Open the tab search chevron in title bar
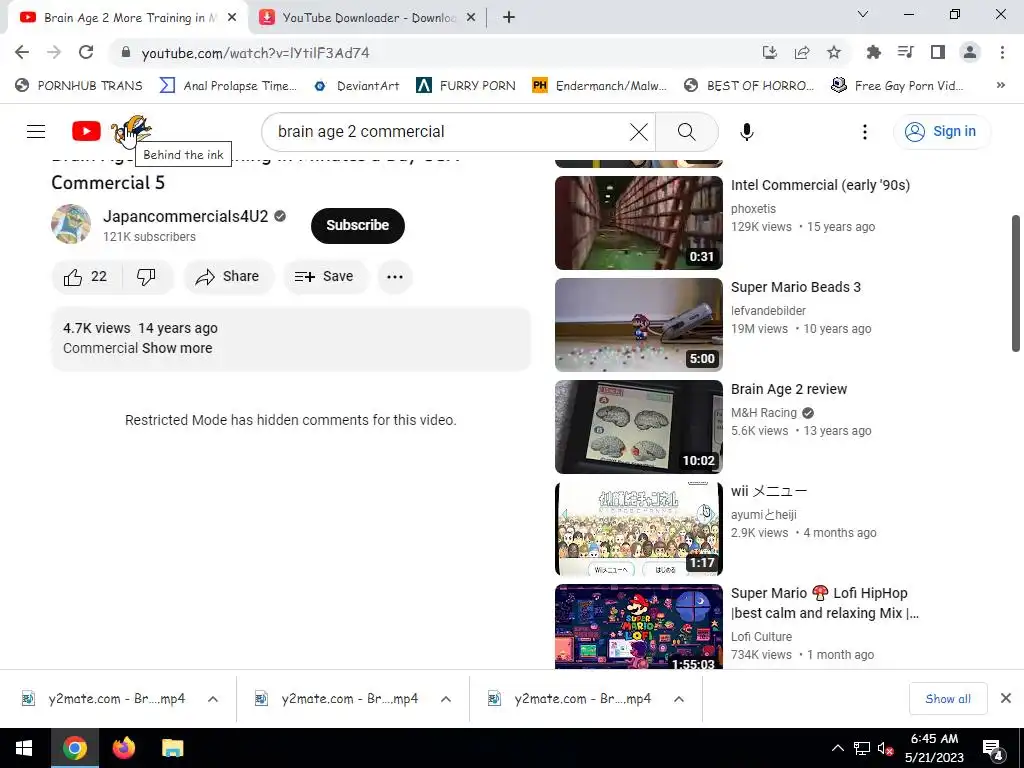 (863, 14)
